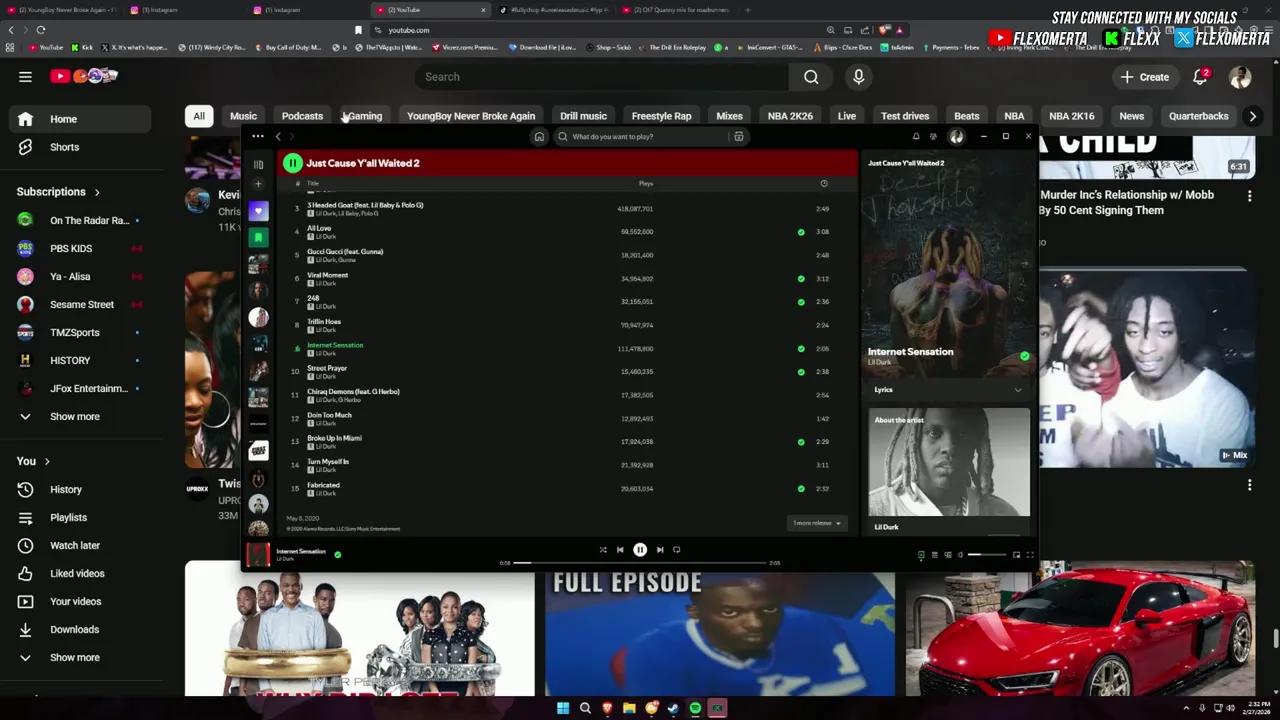Screen dimensions: 1280x720
Task: Click Spotify search field
Action: tap(650, 137)
